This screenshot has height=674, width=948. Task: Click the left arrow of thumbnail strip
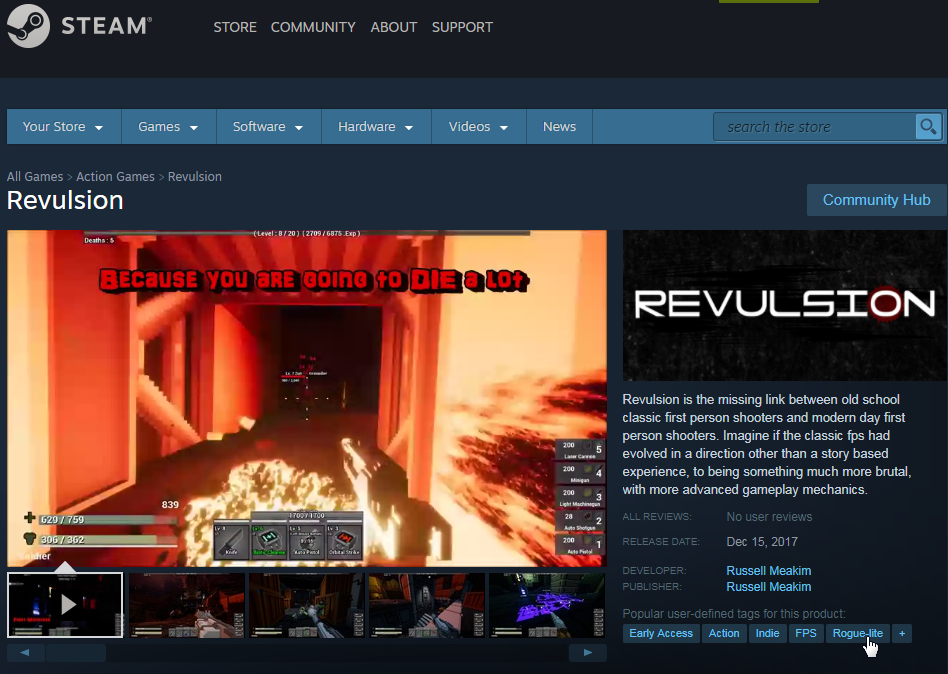(25, 653)
